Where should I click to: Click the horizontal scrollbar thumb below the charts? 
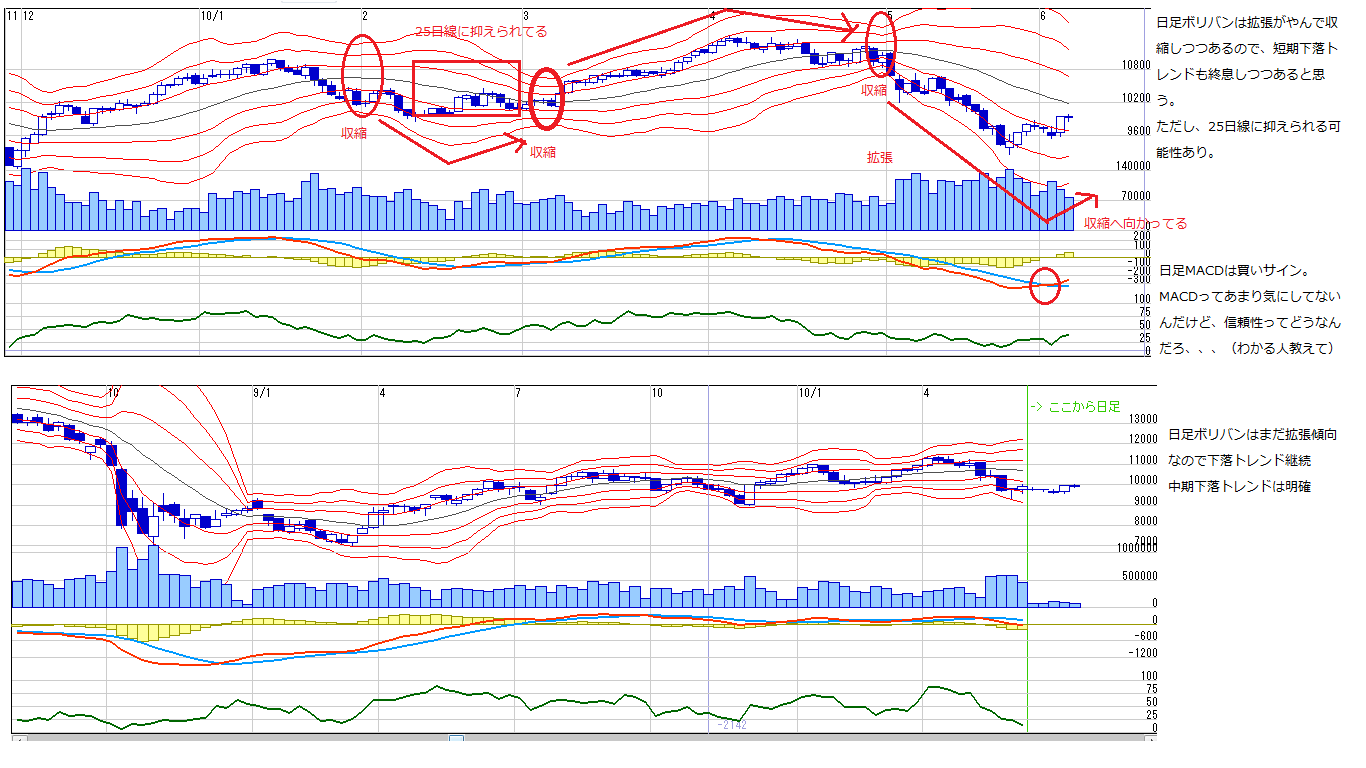[455, 740]
